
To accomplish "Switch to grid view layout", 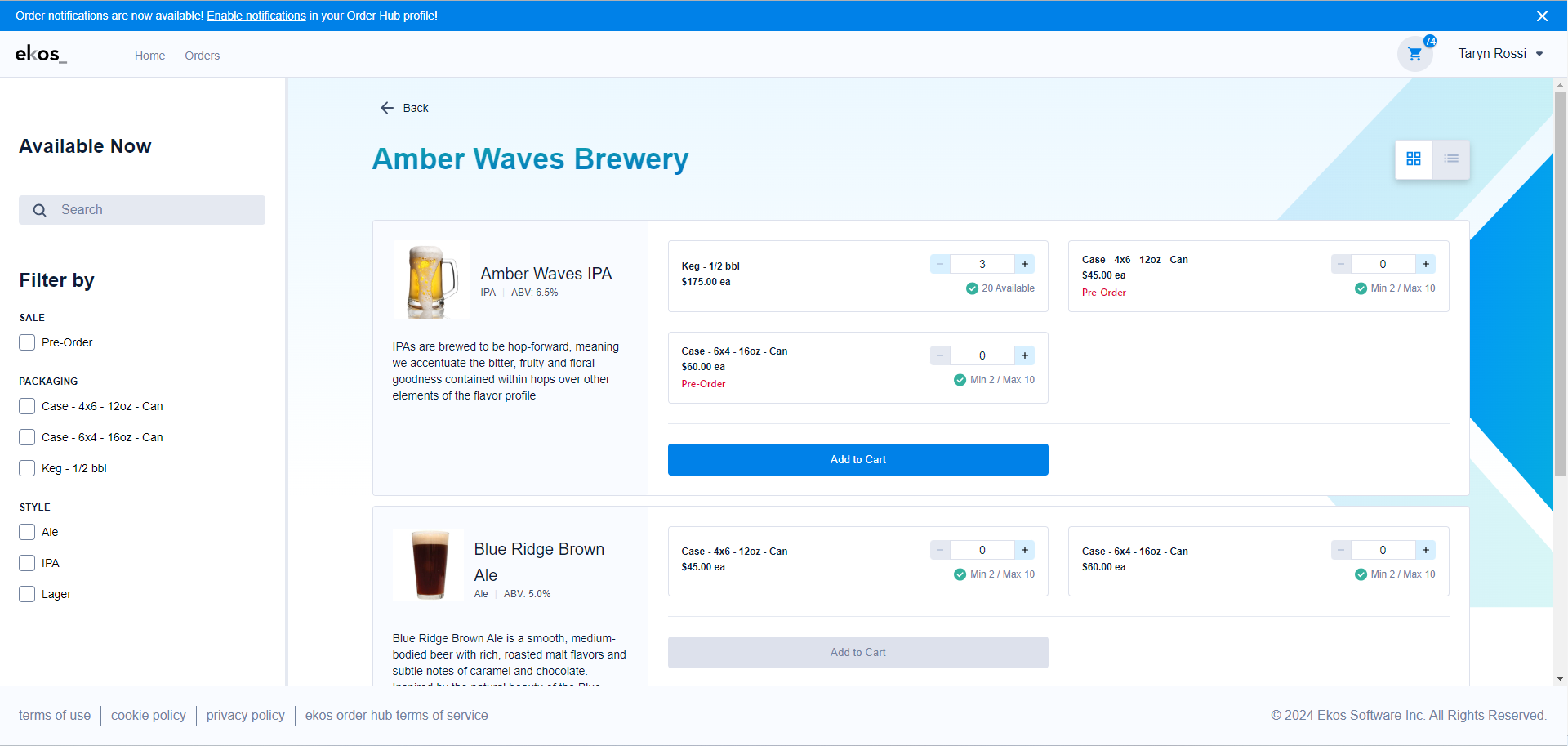I will point(1414,159).
